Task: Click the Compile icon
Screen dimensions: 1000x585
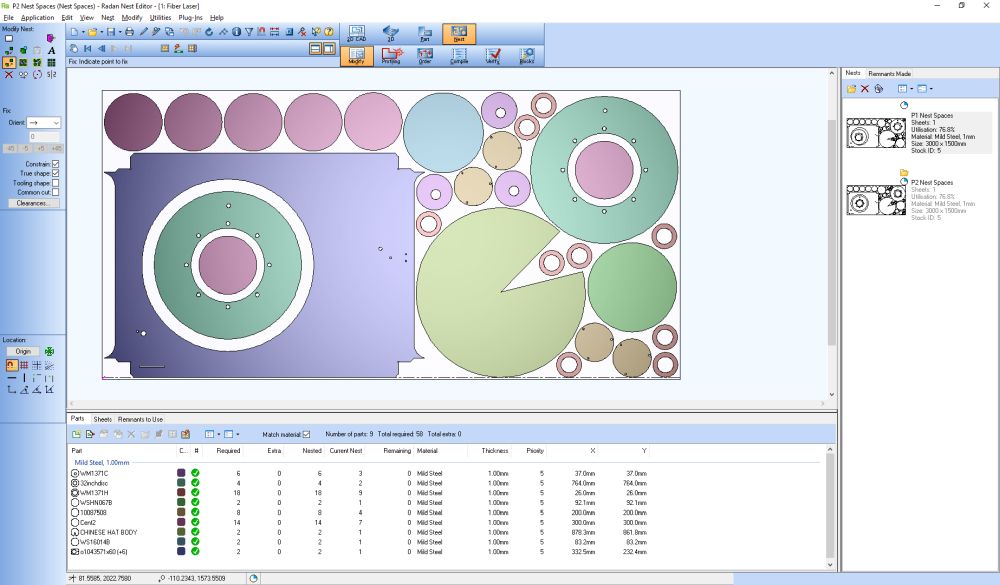Action: click(x=459, y=56)
